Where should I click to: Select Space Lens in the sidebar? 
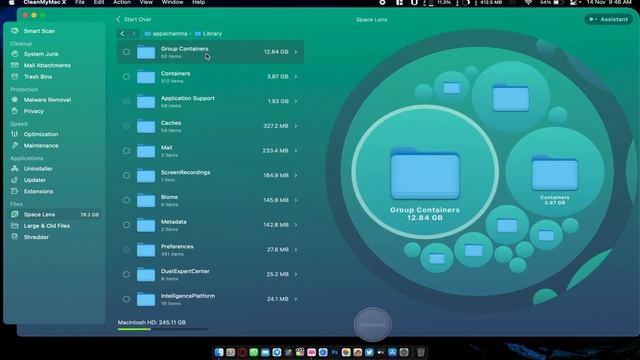[x=55, y=214]
